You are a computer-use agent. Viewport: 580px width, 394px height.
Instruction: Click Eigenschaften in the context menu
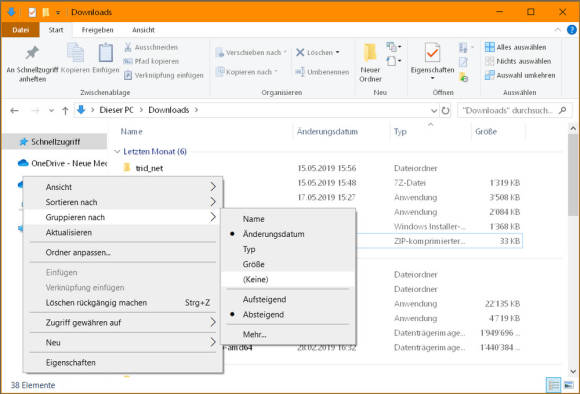click(123, 363)
